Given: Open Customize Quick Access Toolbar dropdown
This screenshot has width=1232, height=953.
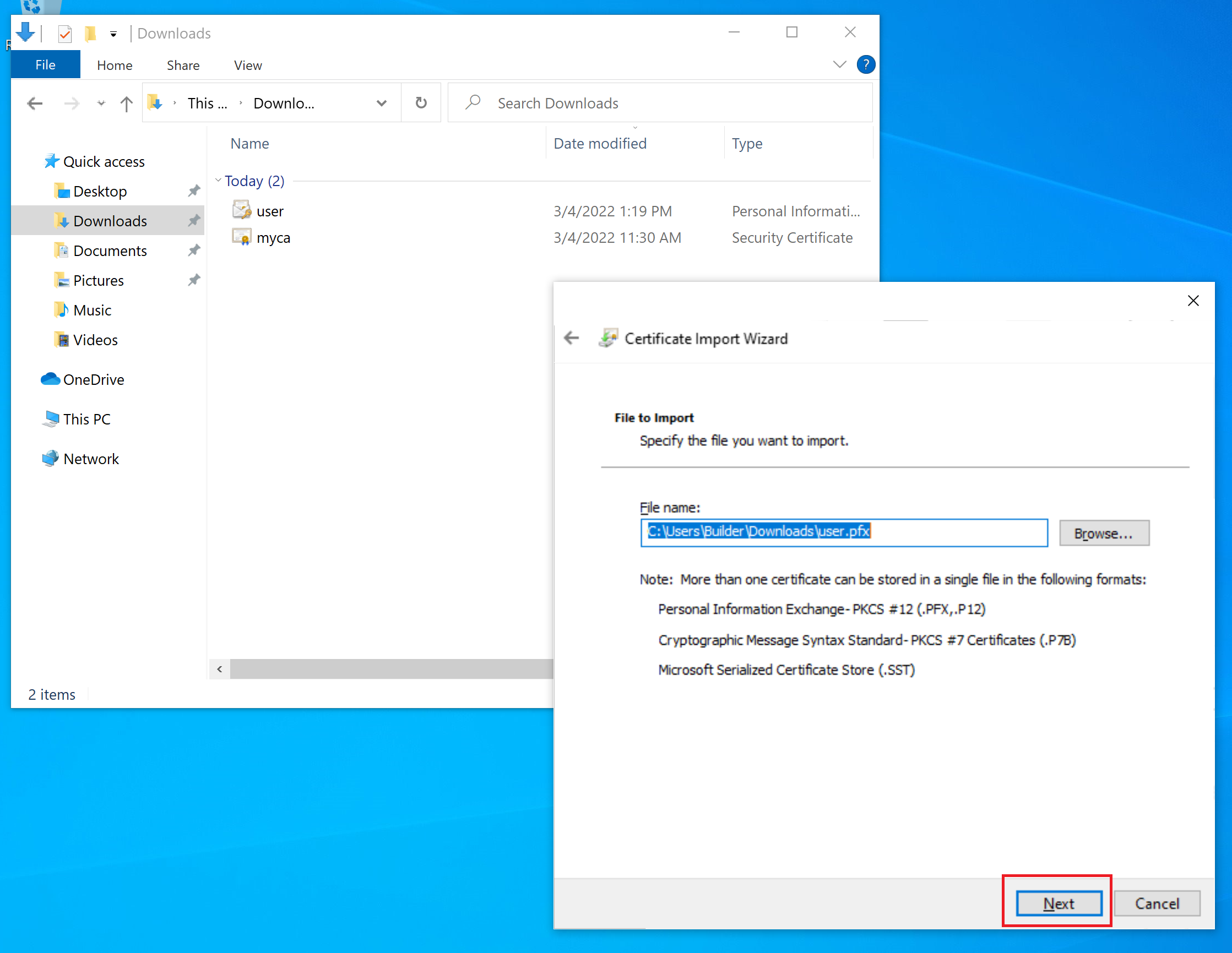Looking at the screenshot, I should click(x=113, y=34).
